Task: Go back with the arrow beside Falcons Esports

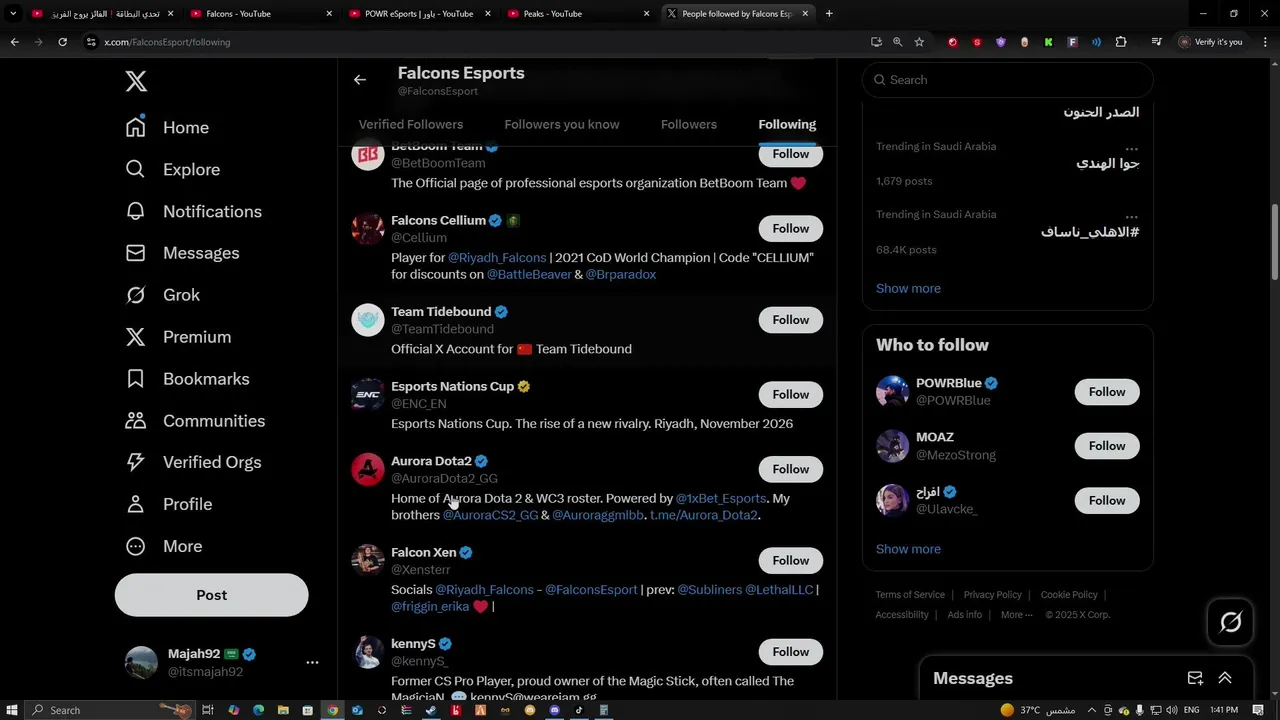Action: pos(360,80)
